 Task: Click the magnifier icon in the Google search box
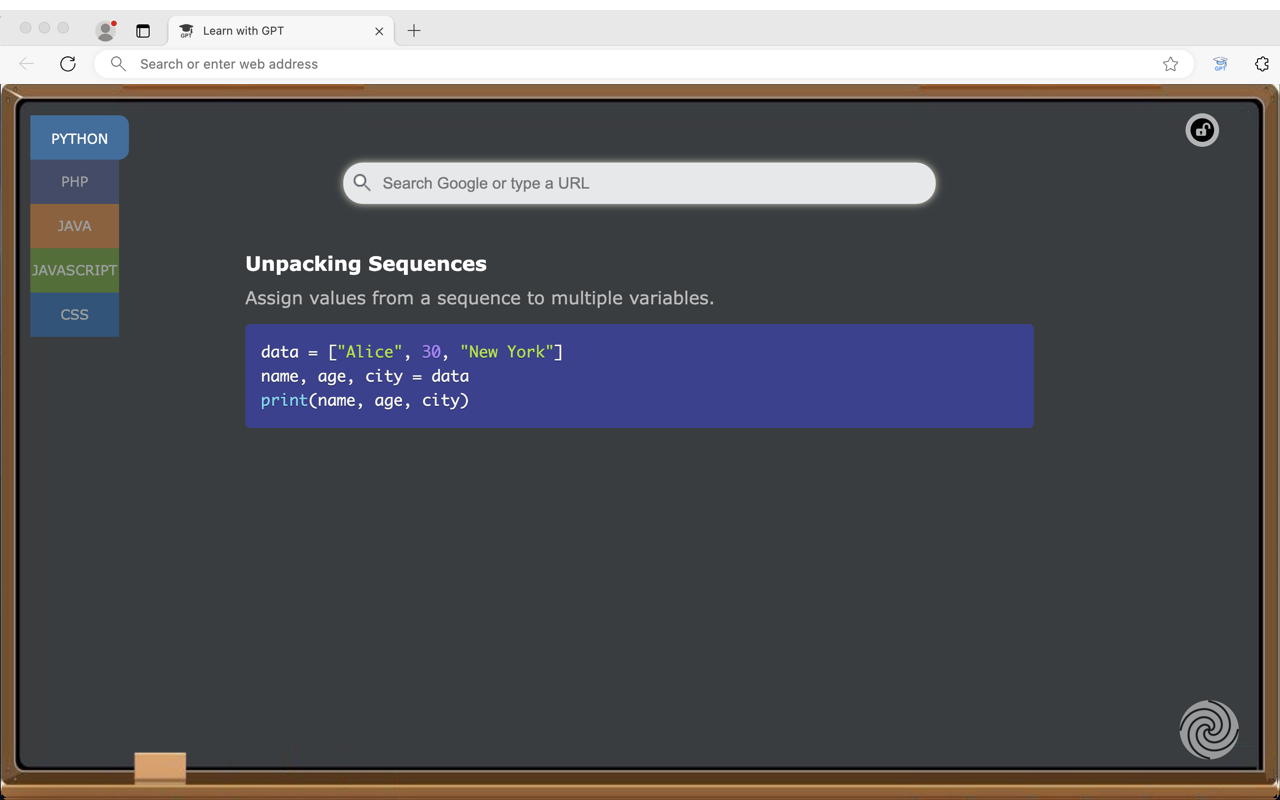point(362,183)
